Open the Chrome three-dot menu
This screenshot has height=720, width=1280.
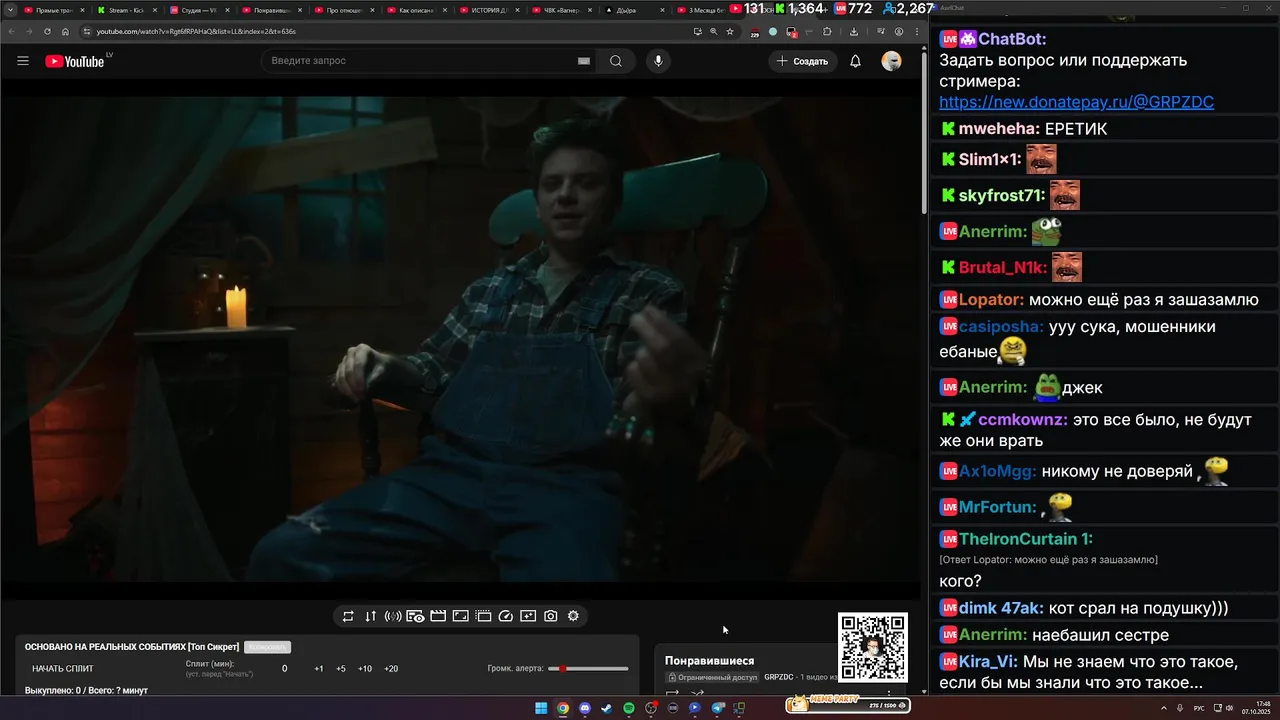pos(917,31)
